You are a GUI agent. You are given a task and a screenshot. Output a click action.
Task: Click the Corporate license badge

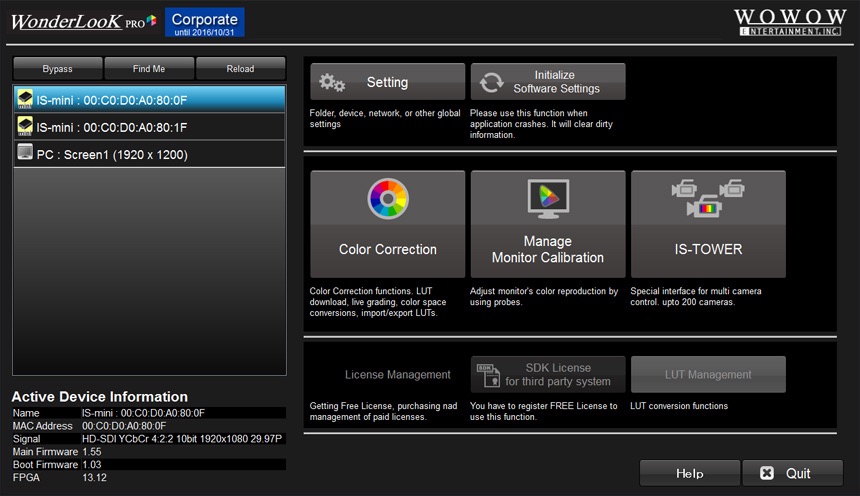click(205, 22)
